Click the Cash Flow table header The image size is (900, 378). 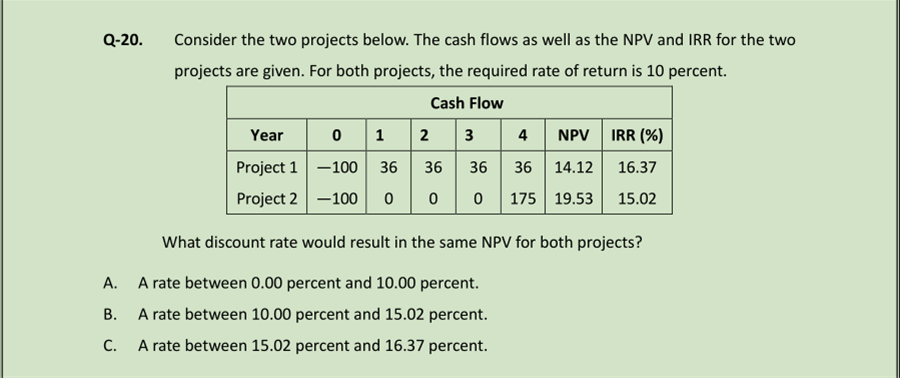coord(467,103)
